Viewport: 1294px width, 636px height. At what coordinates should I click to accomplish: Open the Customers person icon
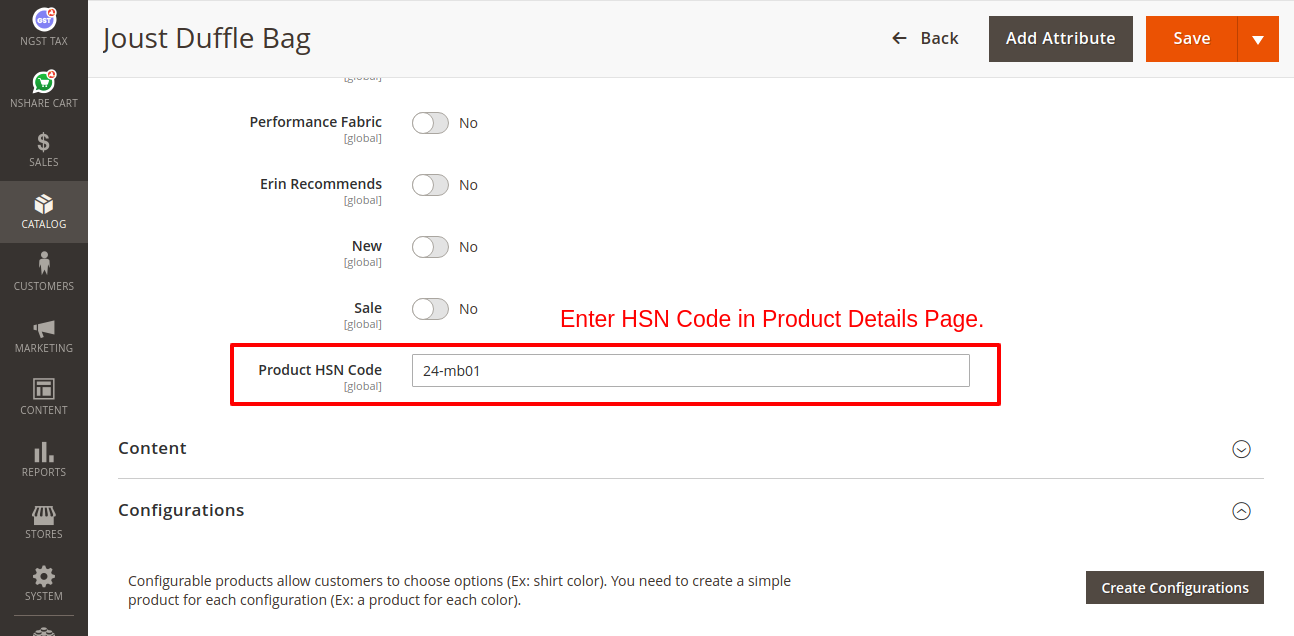[44, 265]
